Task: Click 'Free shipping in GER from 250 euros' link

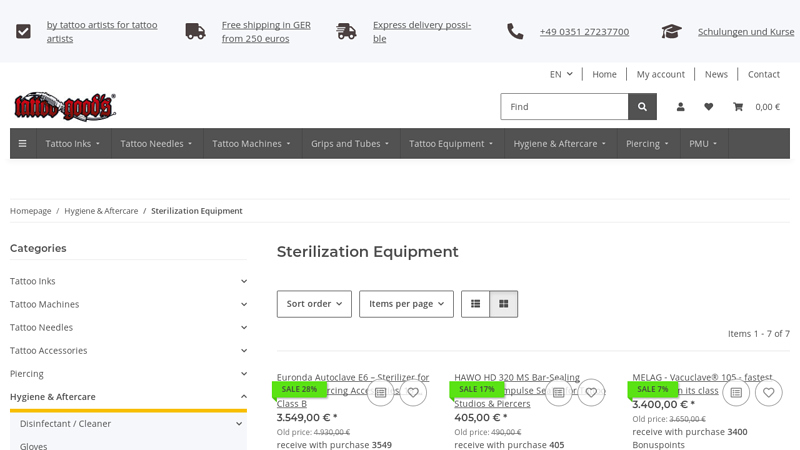Action: pyautogui.click(x=266, y=32)
